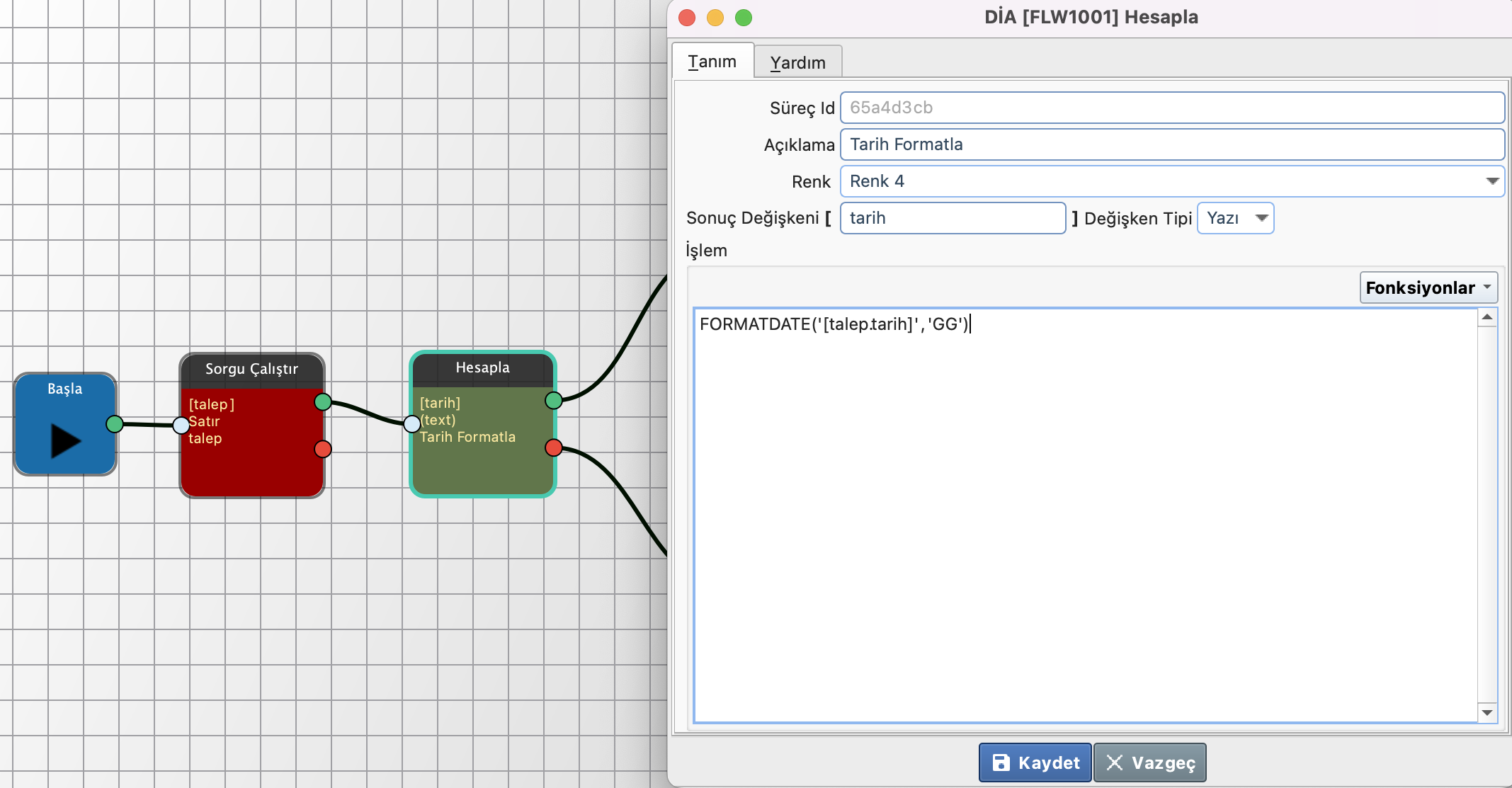1512x788 pixels.
Task: Click input port of Sorgu Çalıştır node
Action: coord(181,425)
